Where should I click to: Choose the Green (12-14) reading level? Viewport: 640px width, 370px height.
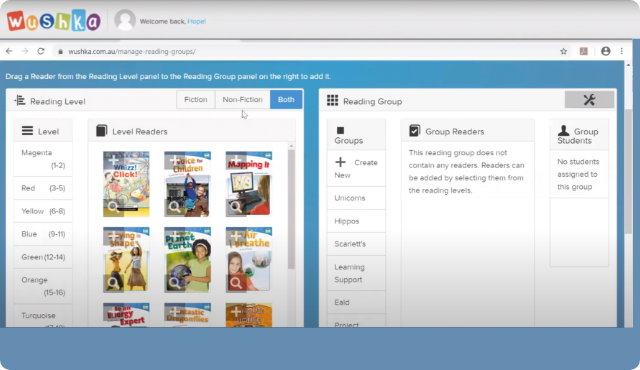pyautogui.click(x=43, y=257)
